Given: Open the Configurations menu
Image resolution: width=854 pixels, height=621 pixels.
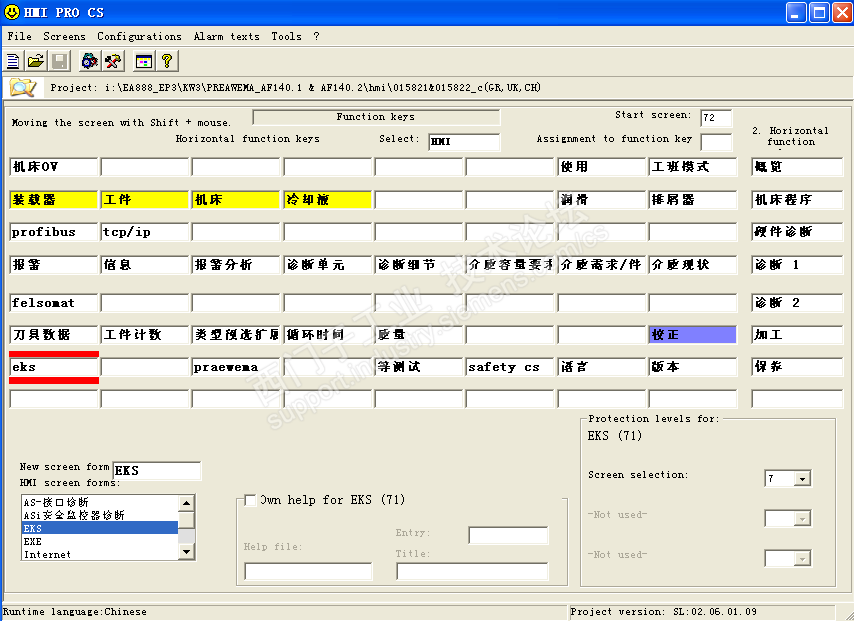Looking at the screenshot, I should (x=139, y=36).
